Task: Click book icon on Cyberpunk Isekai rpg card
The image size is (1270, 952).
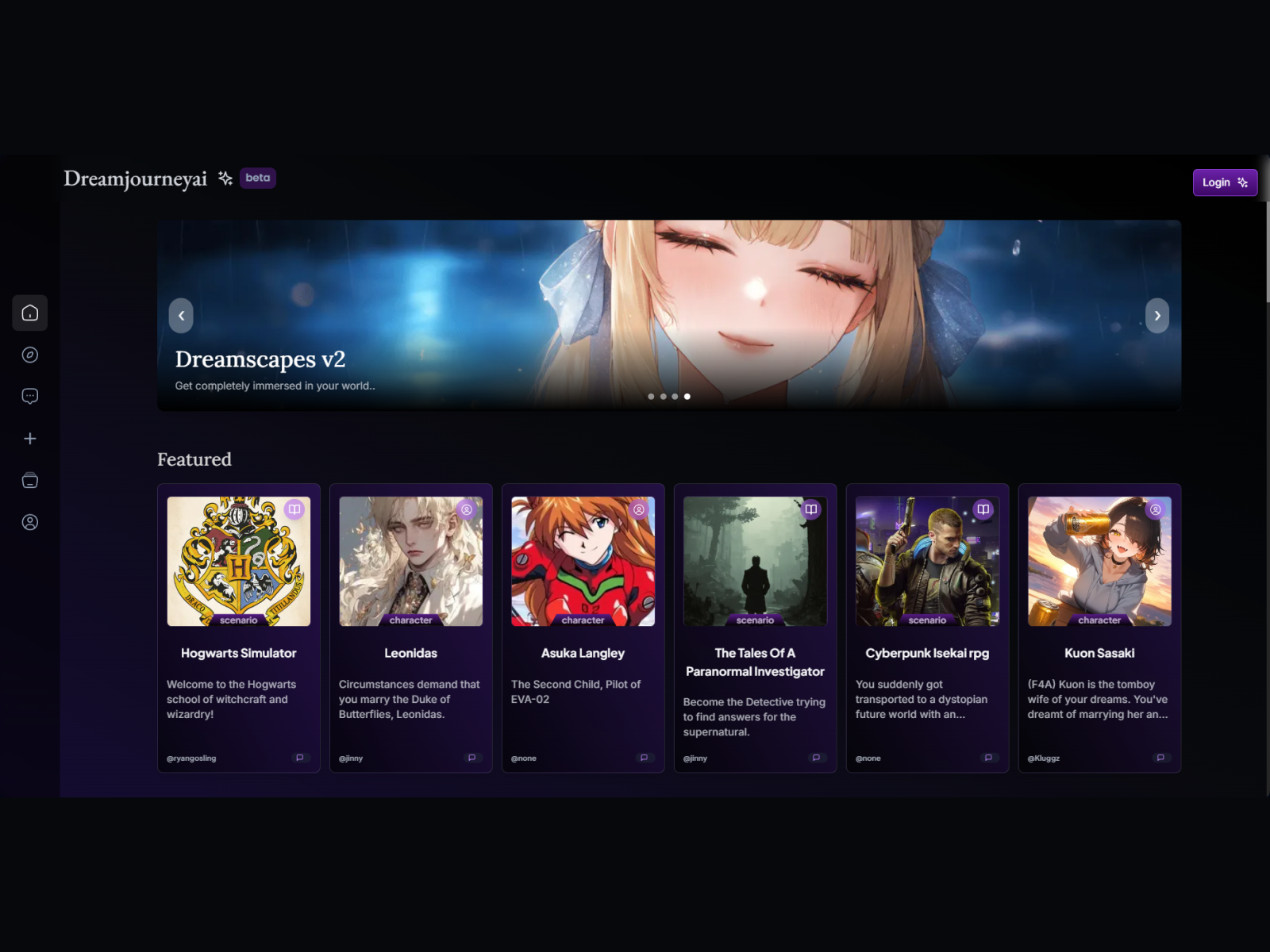Action: 983,509
